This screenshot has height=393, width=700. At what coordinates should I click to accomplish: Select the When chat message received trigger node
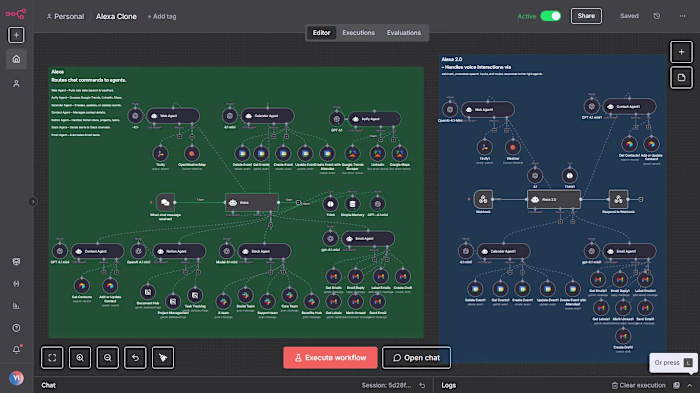pos(165,202)
